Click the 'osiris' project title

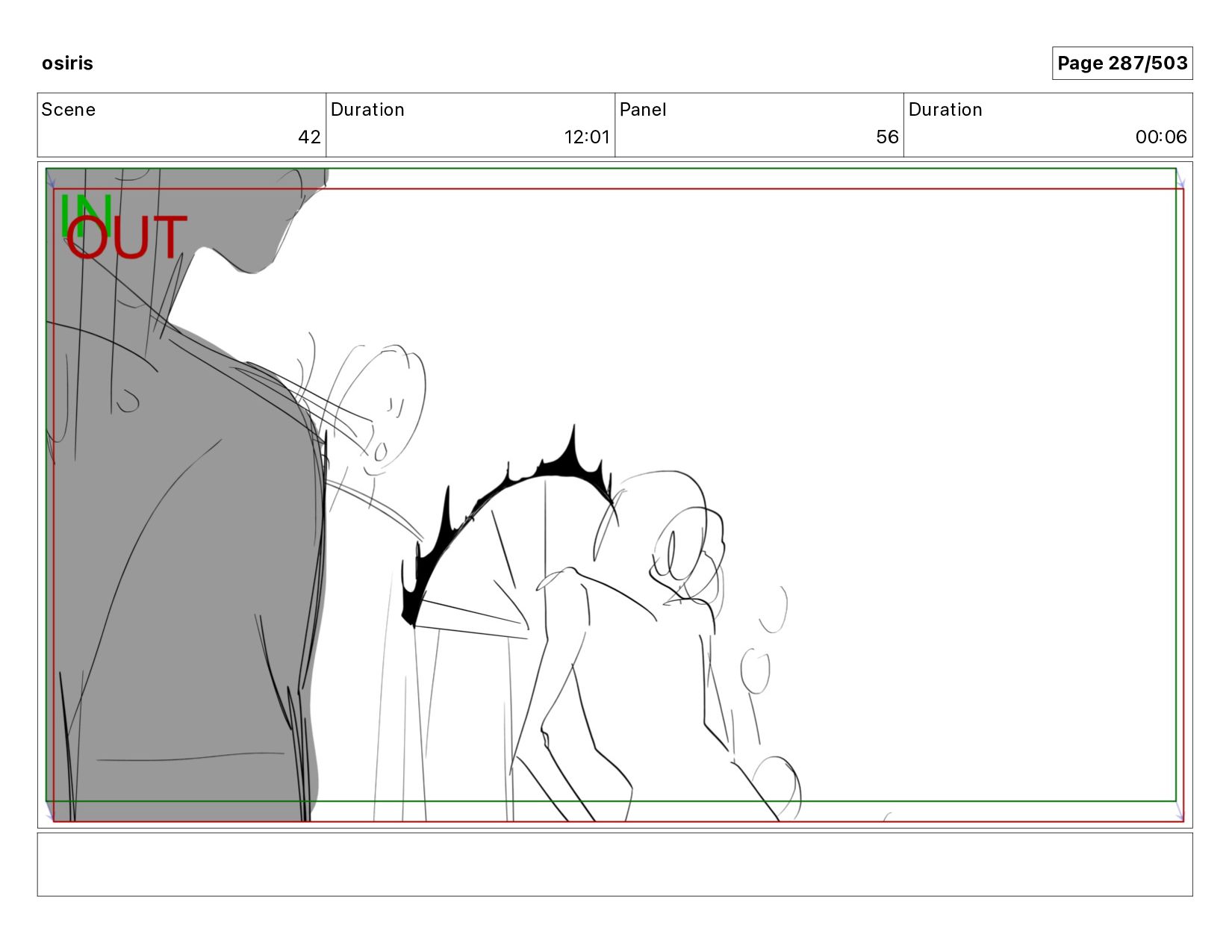pyautogui.click(x=67, y=63)
